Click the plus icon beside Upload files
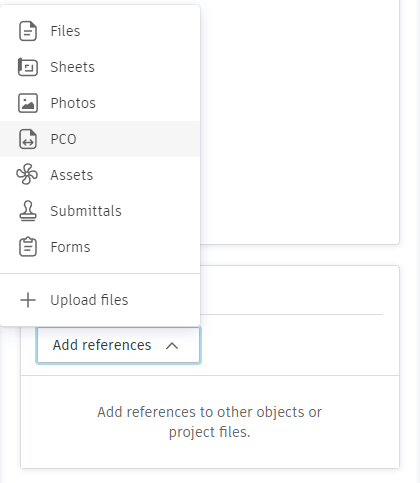Viewport: 420px width, 483px height. coord(28,300)
